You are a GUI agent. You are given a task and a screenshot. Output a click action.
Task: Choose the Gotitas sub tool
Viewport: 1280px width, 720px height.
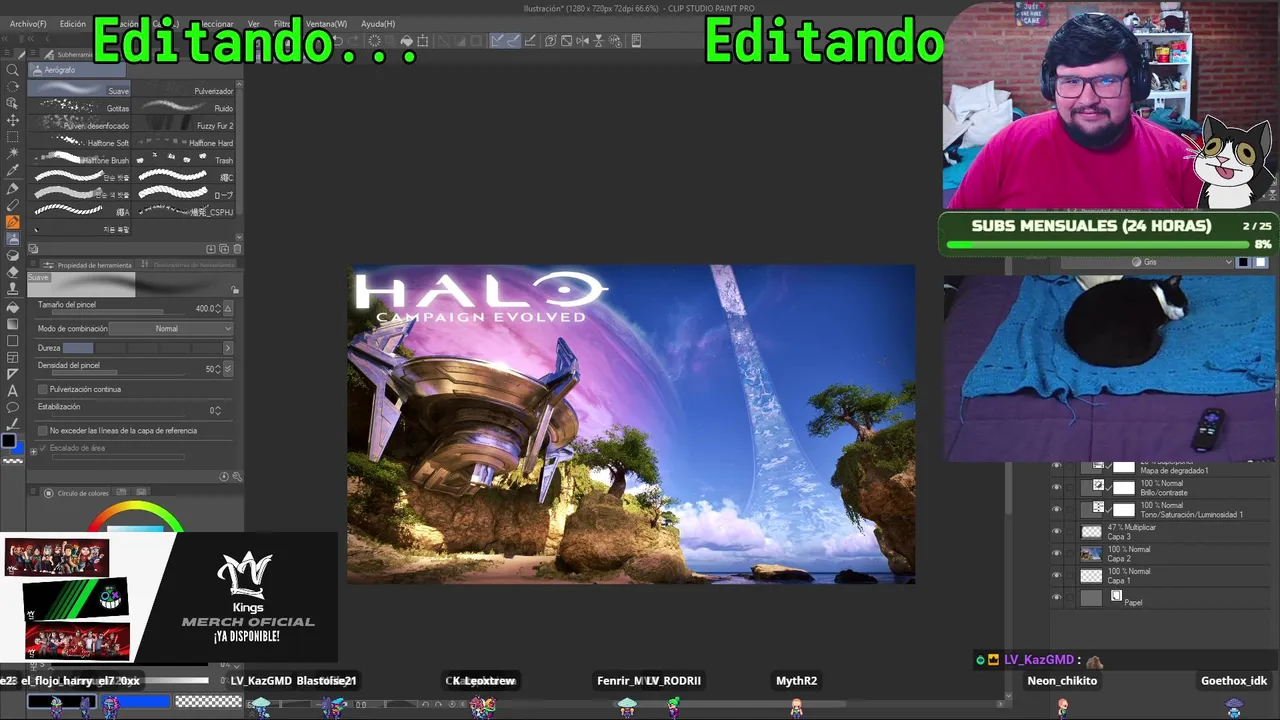[80, 107]
